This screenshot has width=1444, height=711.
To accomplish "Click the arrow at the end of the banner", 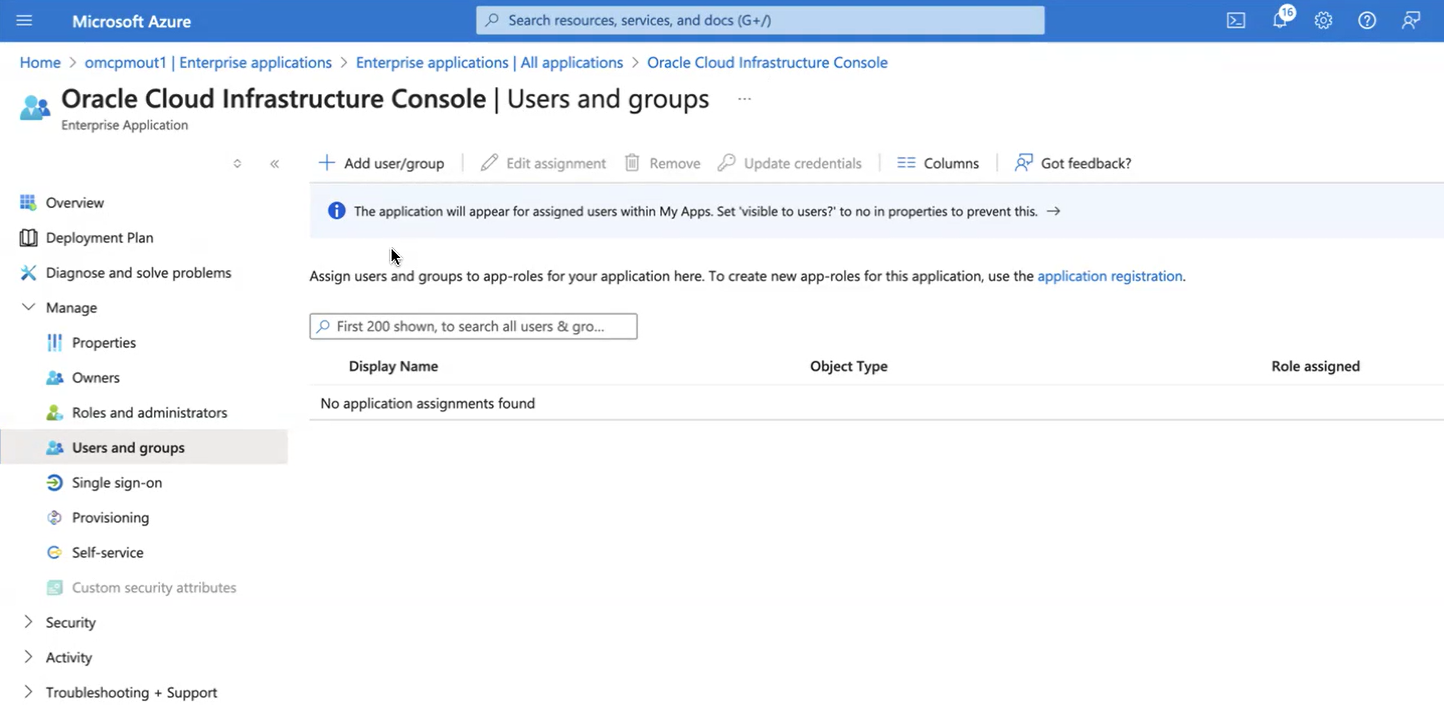I will [1052, 211].
